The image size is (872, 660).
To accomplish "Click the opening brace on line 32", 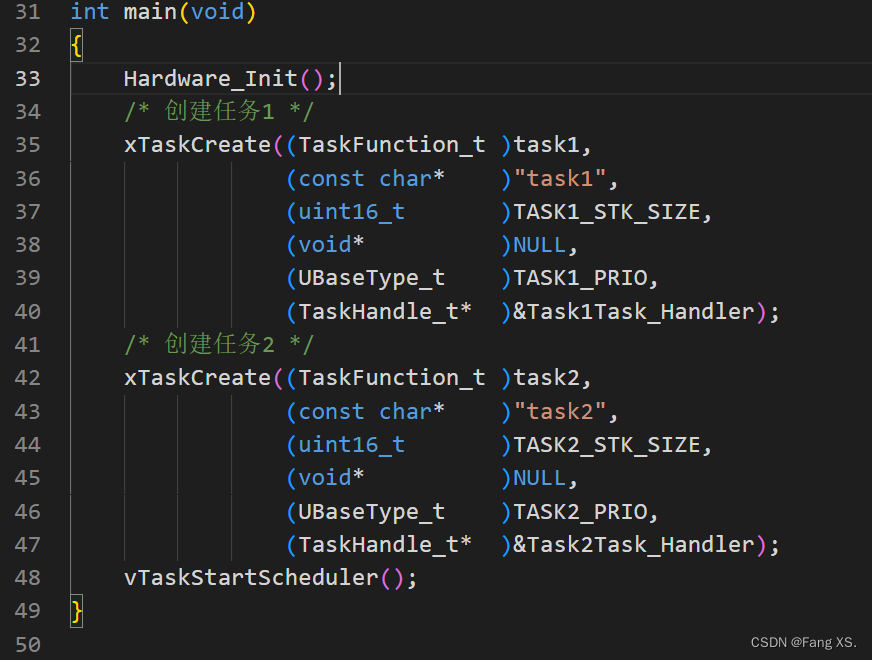I will pos(77,46).
